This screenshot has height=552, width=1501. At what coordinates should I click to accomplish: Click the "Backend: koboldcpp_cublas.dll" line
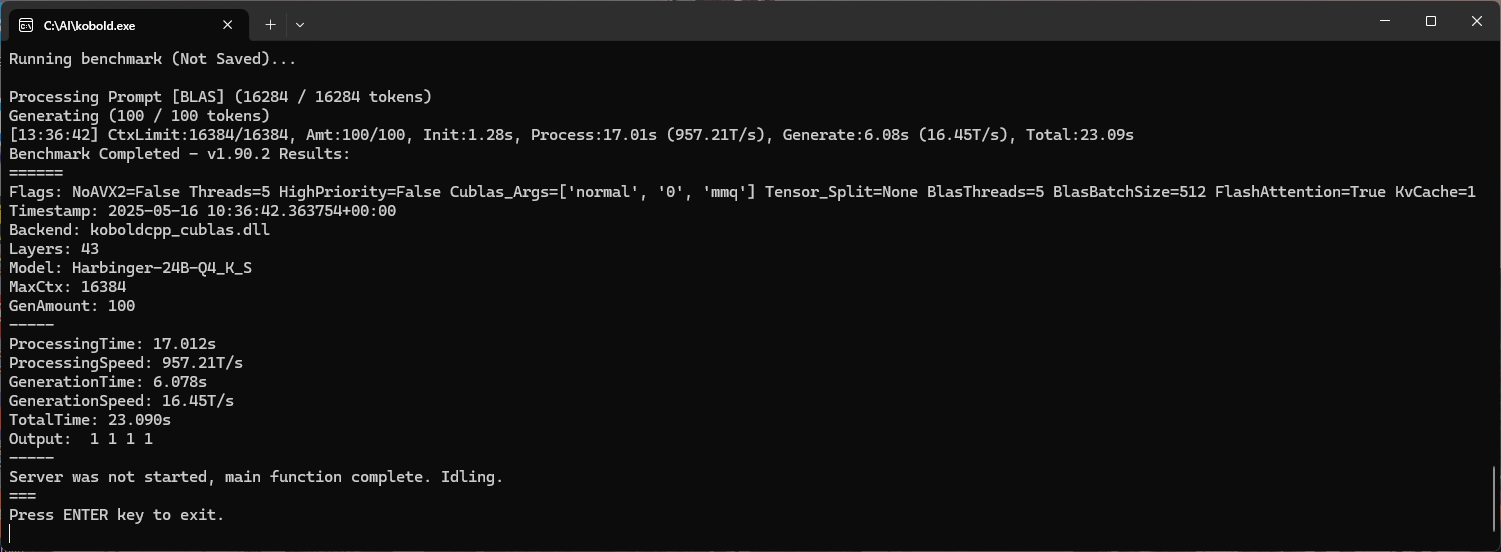point(139,230)
